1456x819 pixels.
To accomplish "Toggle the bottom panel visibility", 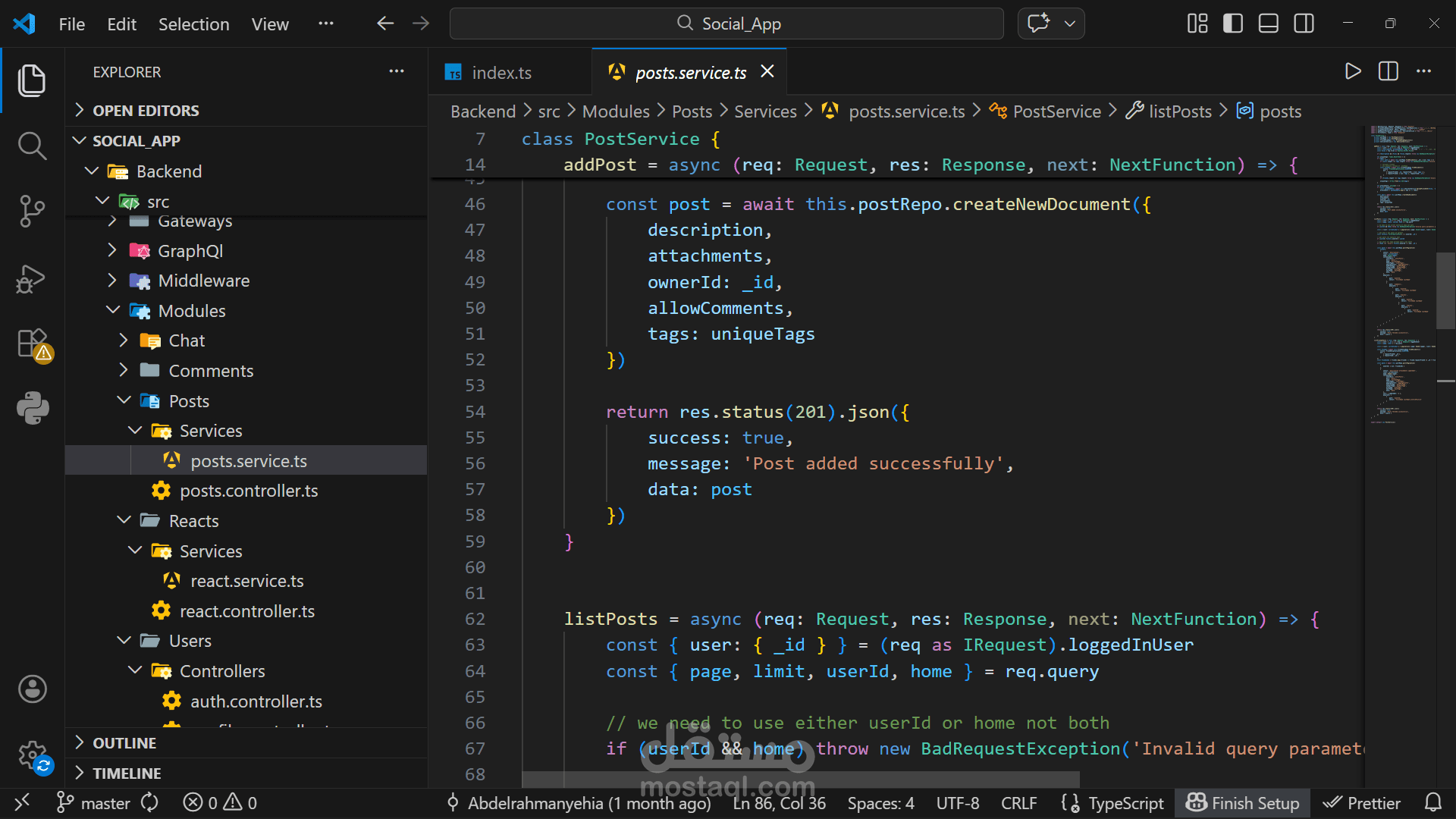I will (x=1269, y=24).
